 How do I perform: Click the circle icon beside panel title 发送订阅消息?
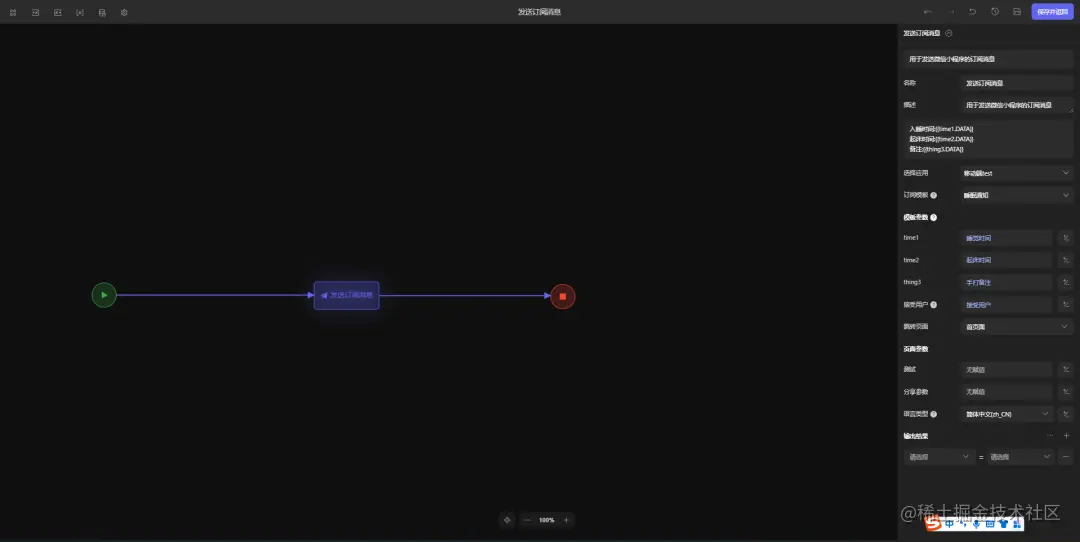pyautogui.click(x=948, y=33)
